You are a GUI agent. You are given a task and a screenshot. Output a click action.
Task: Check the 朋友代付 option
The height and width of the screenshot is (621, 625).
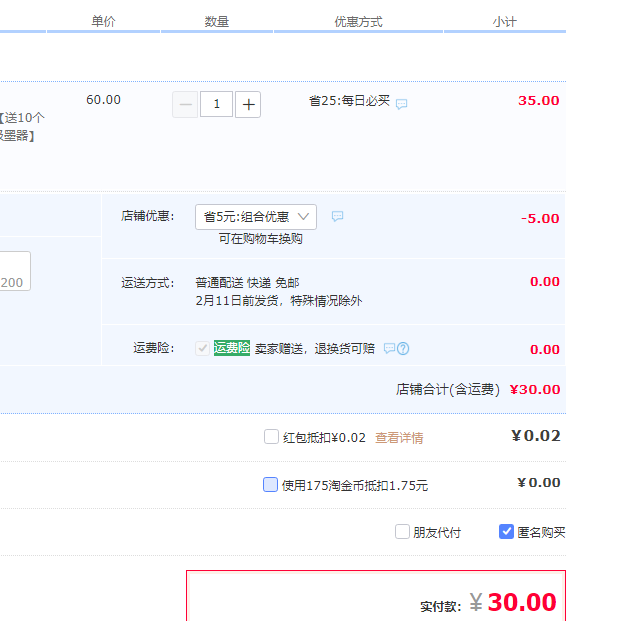pyautogui.click(x=402, y=532)
